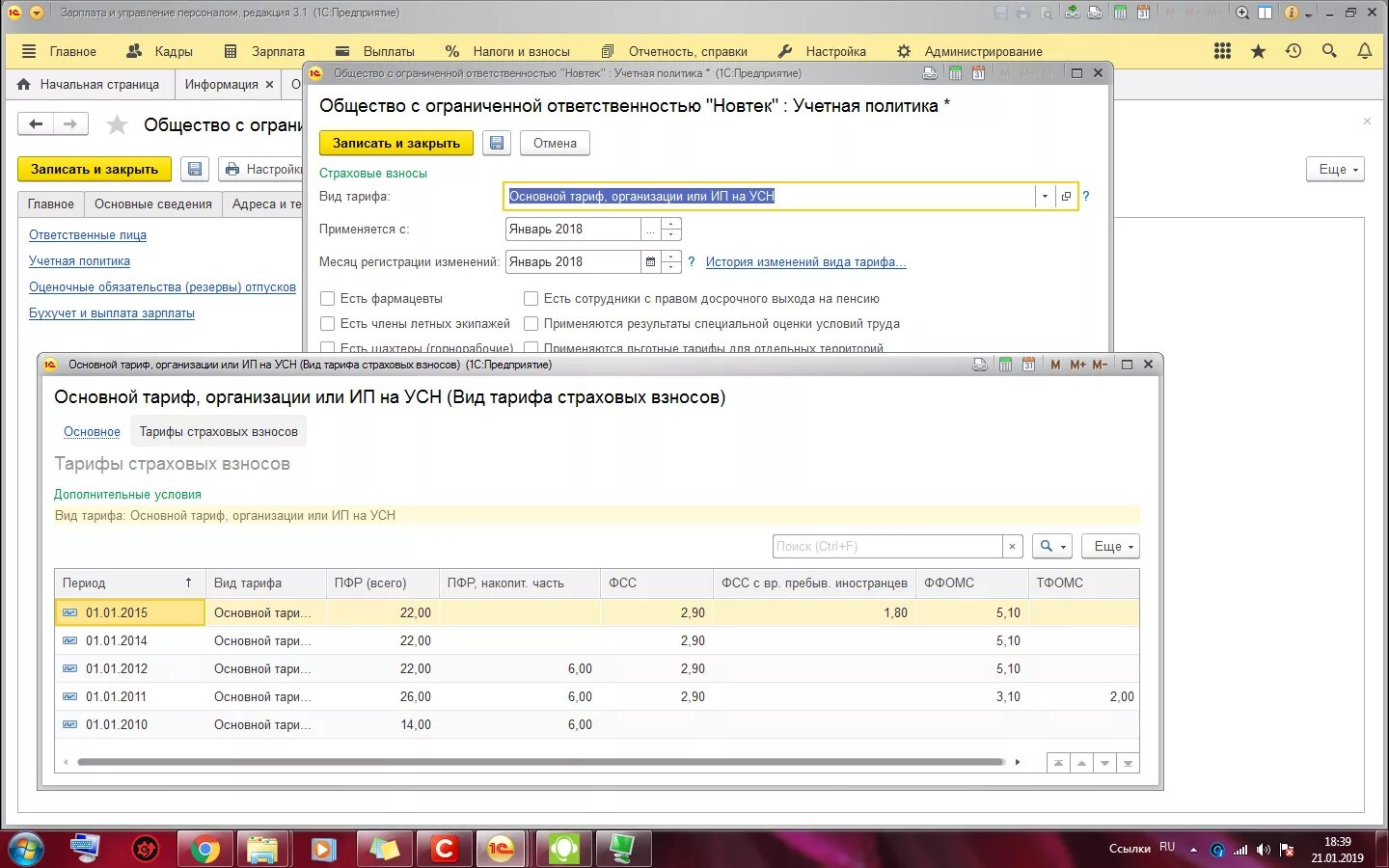This screenshot has height=868, width=1389.
Task: Open taskbar volume icon
Action: tap(1264, 850)
